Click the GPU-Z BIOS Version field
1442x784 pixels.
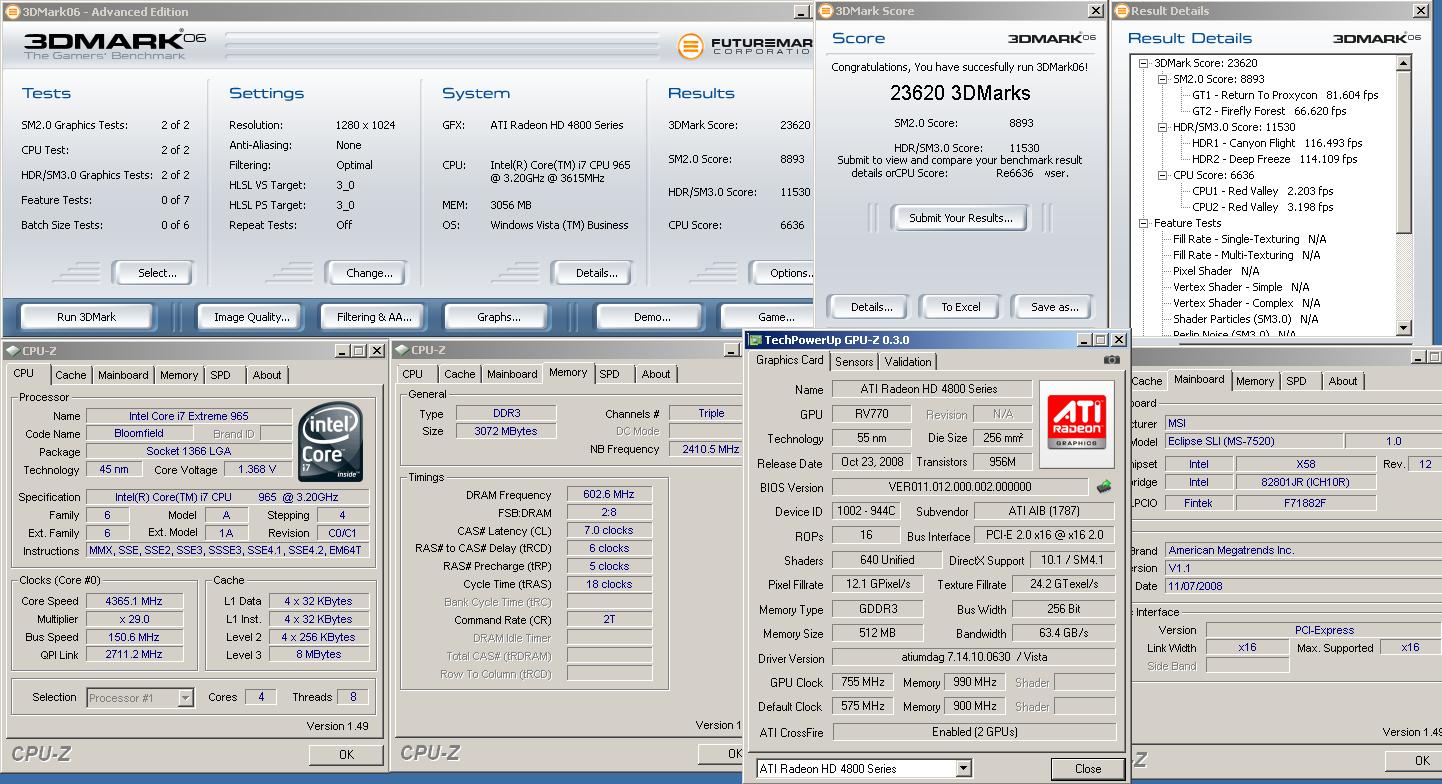(x=961, y=487)
